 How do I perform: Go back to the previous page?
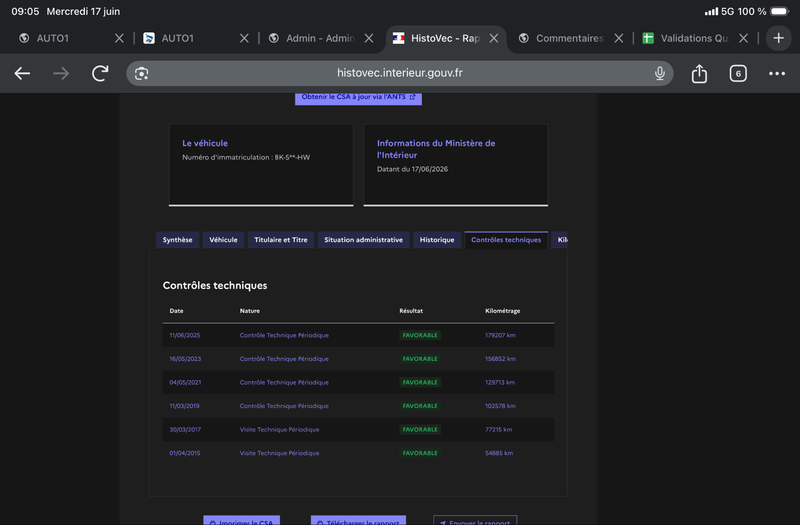pos(22,73)
